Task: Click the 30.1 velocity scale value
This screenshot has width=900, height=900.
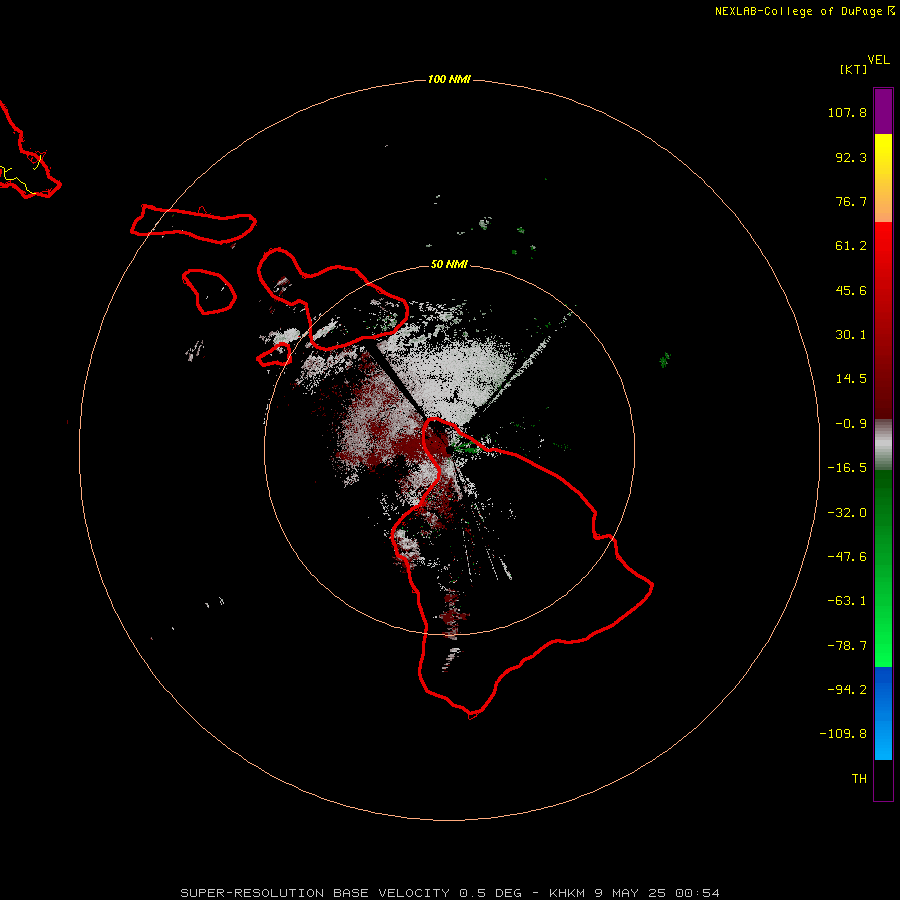Action: pos(851,335)
